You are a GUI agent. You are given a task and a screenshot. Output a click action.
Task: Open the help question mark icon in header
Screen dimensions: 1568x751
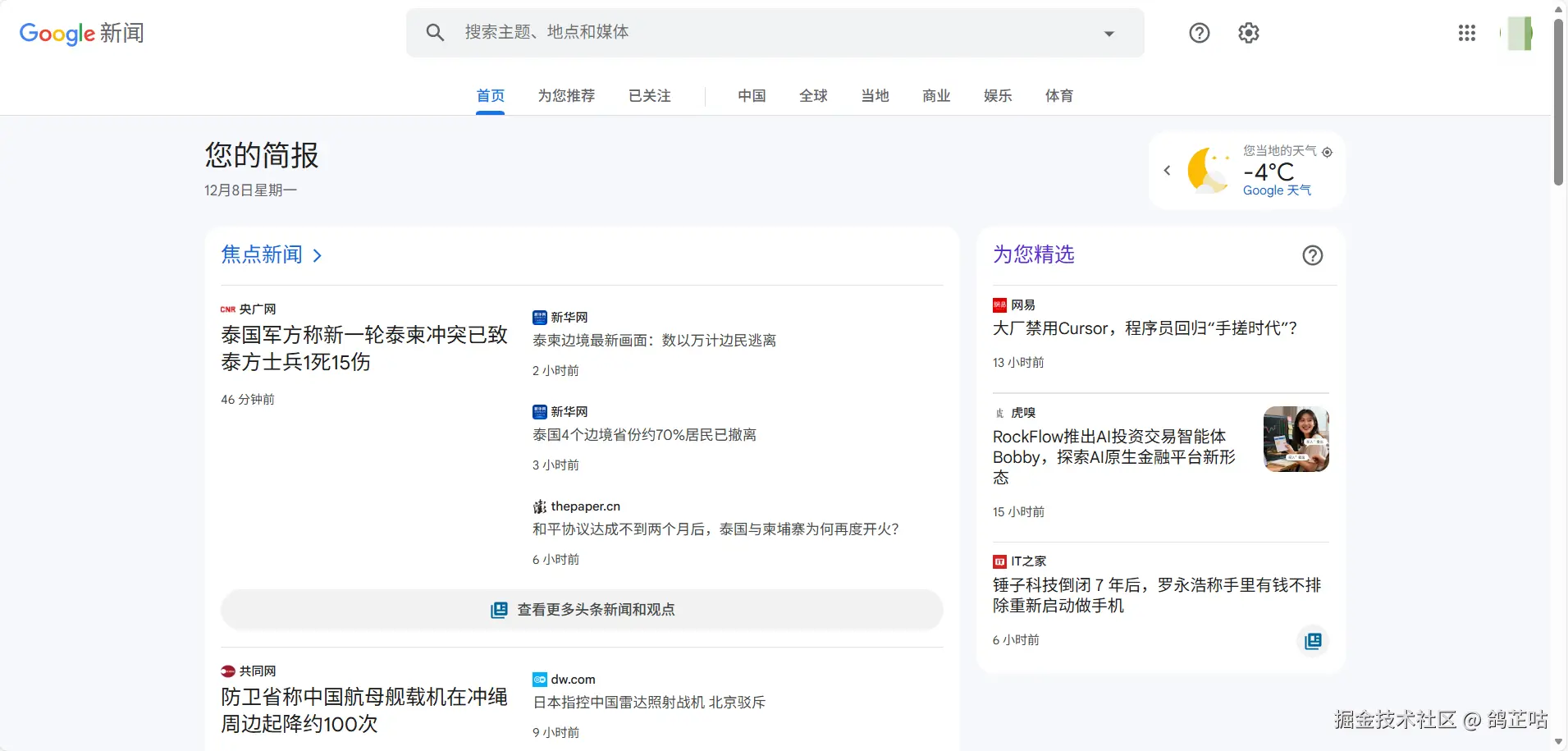[x=1199, y=33]
